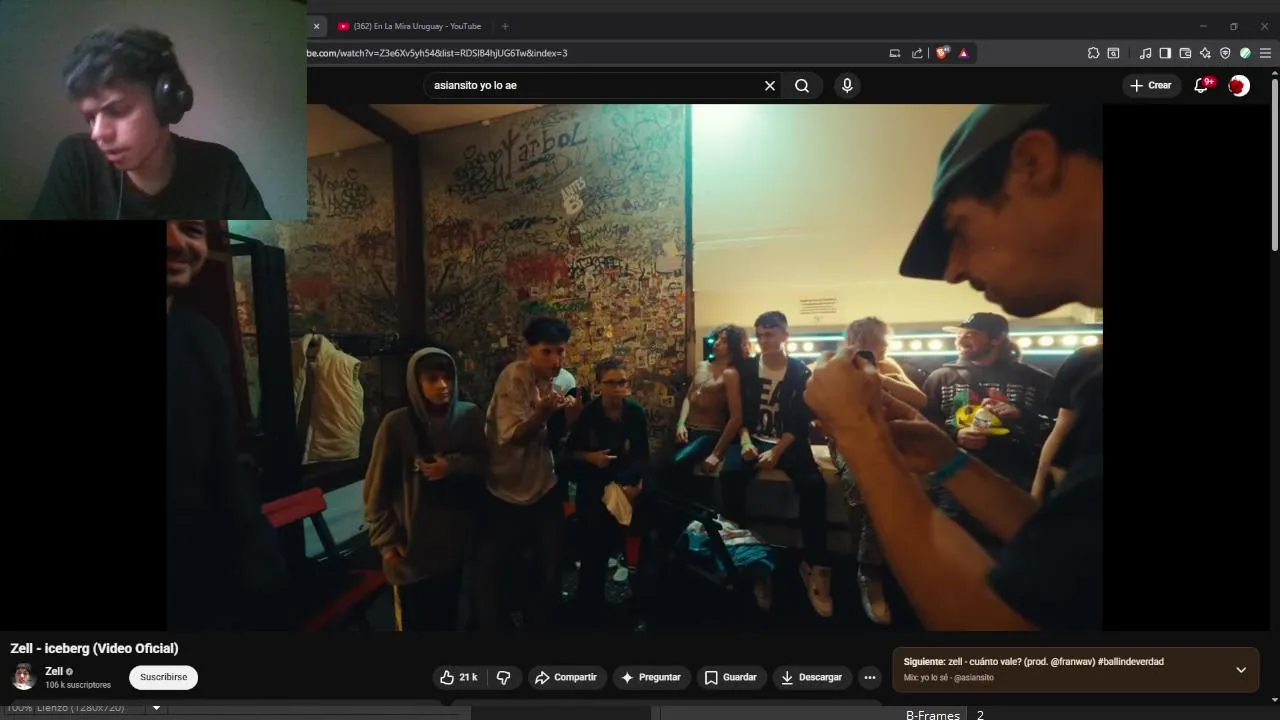Start voice search with the microphone

(847, 86)
